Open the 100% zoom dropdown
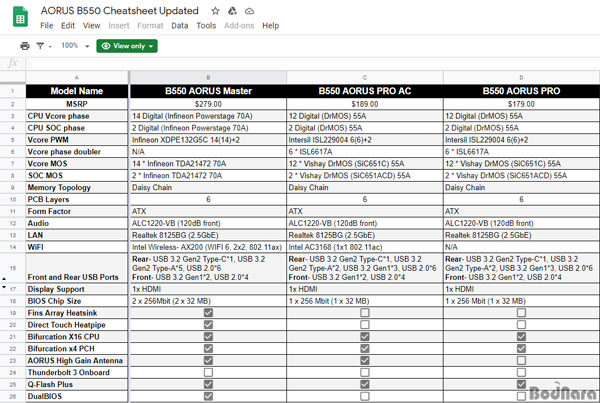 (x=75, y=46)
